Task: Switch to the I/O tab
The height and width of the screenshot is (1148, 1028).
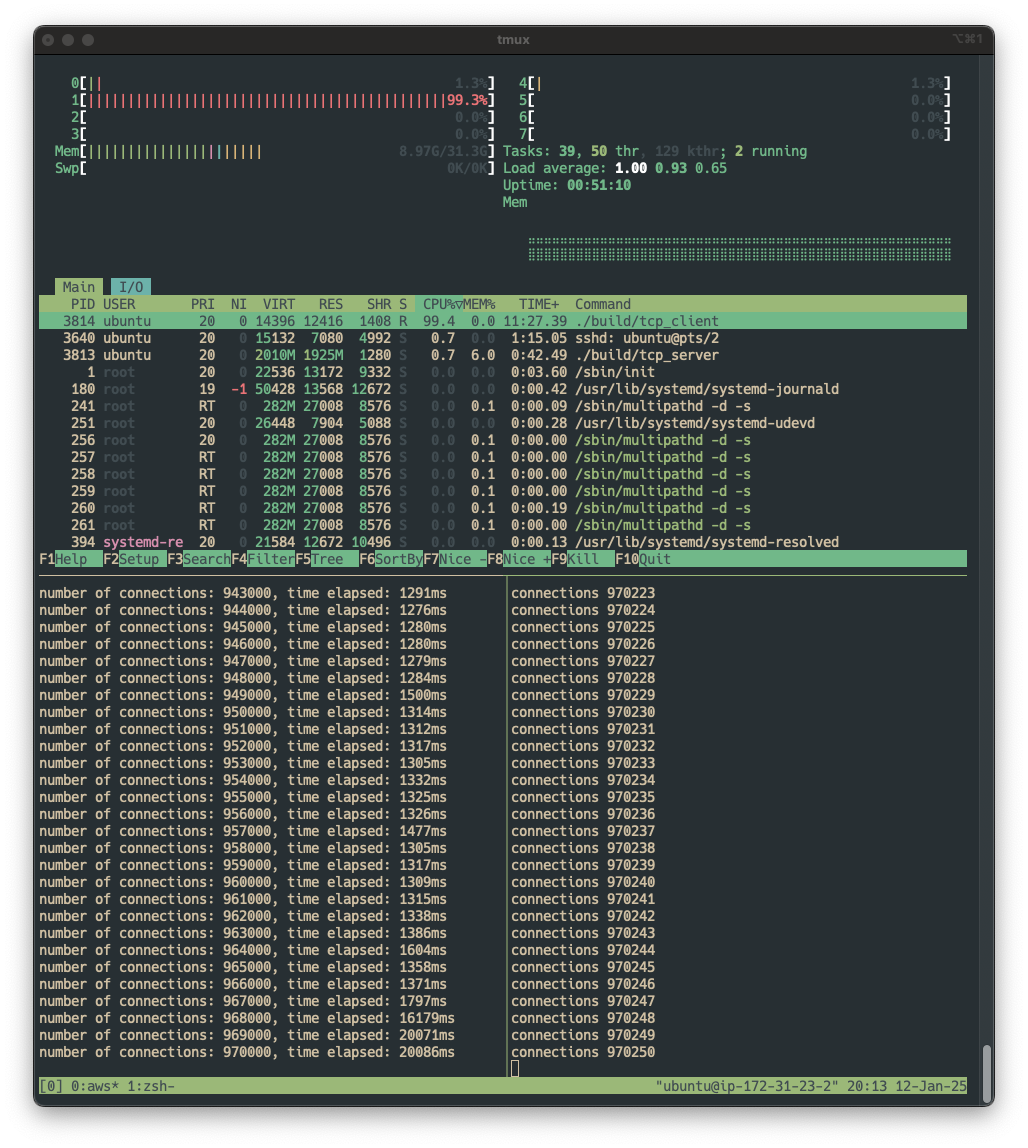Action: [x=131, y=287]
